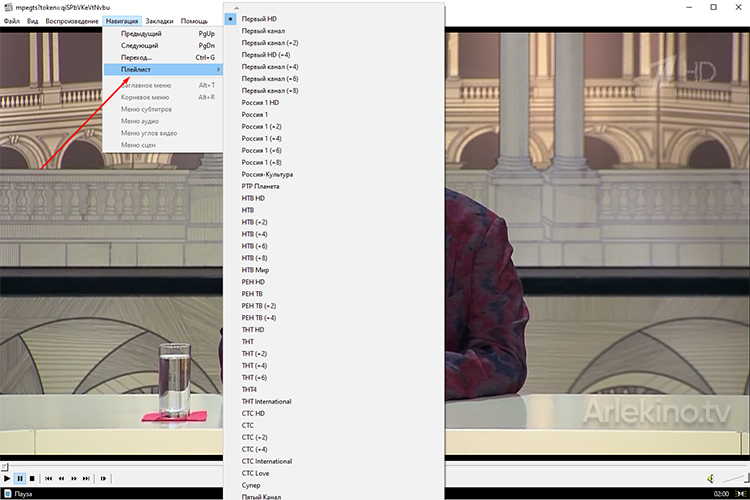Switch to Россия 1 HD channel
The width and height of the screenshot is (750, 500).
333,102
